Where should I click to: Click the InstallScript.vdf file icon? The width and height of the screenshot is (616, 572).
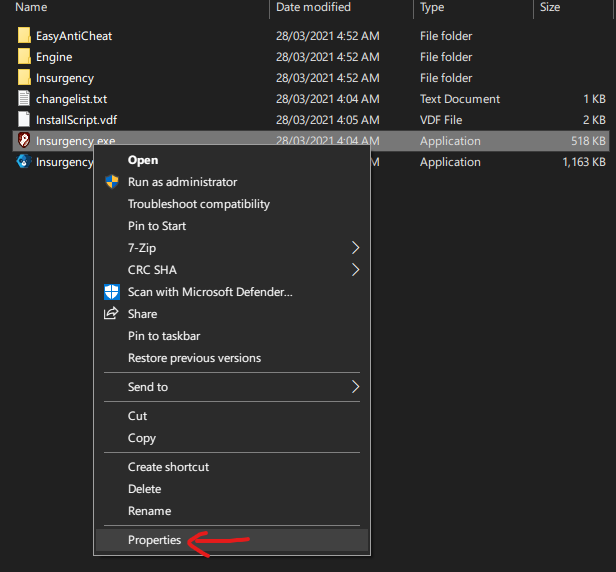[24, 120]
